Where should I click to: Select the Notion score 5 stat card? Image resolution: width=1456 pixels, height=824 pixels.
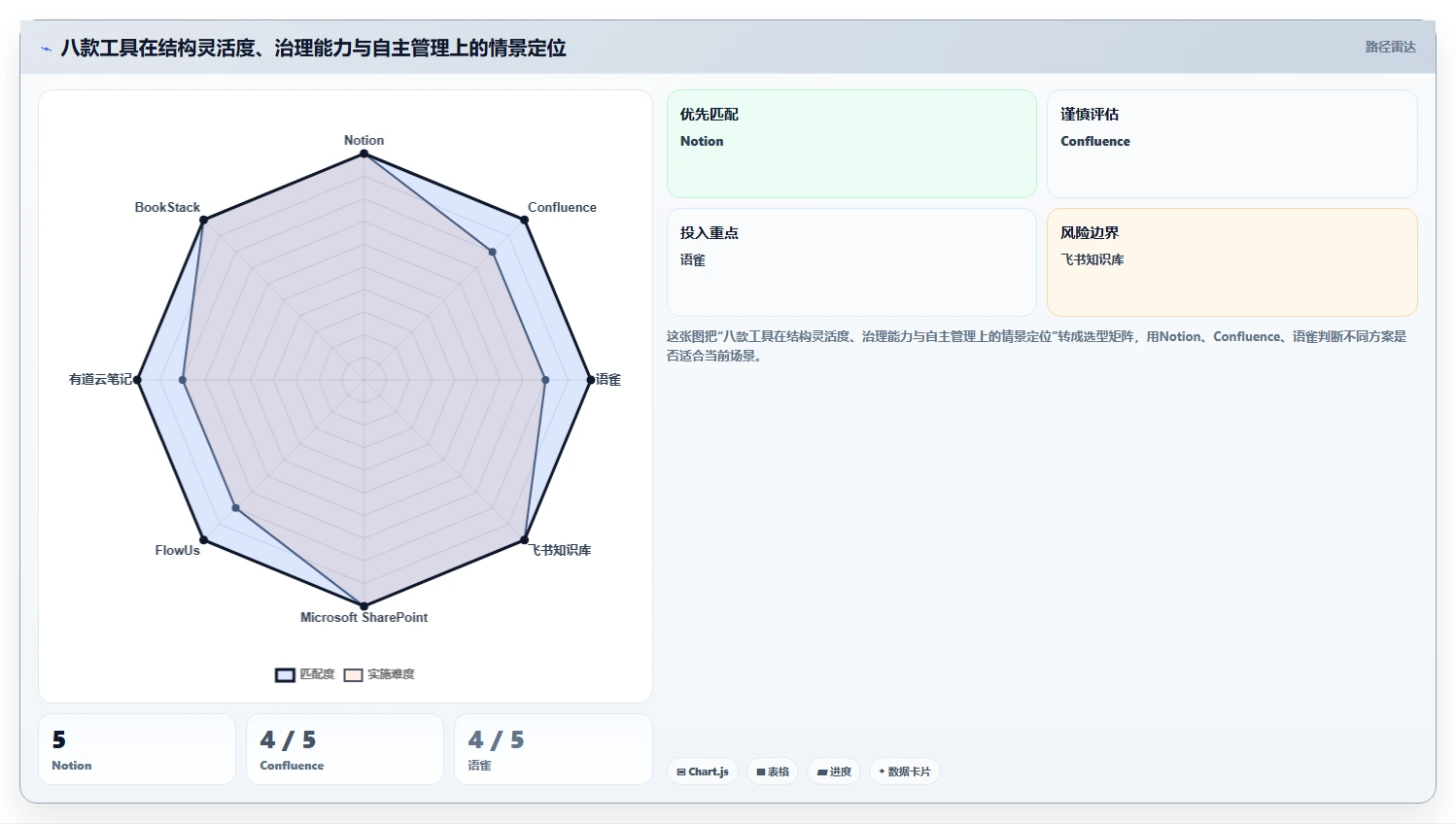click(x=137, y=749)
